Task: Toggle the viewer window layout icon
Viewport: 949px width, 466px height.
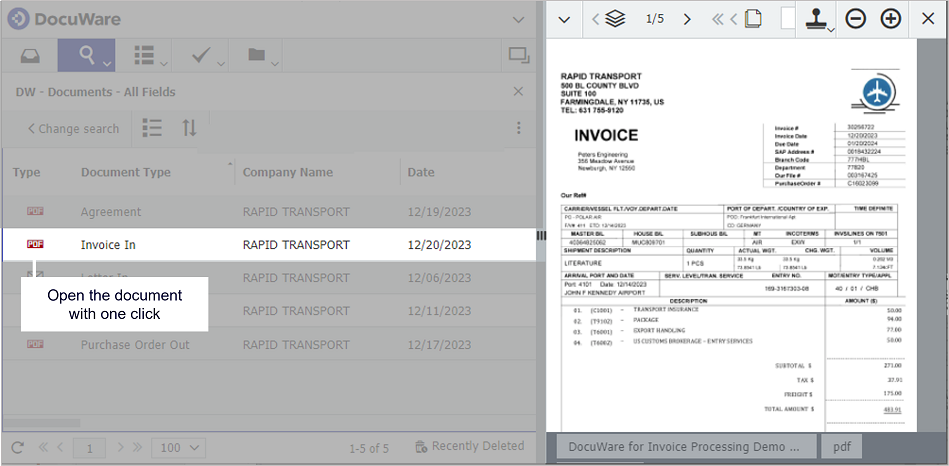Action: pyautogui.click(x=518, y=55)
